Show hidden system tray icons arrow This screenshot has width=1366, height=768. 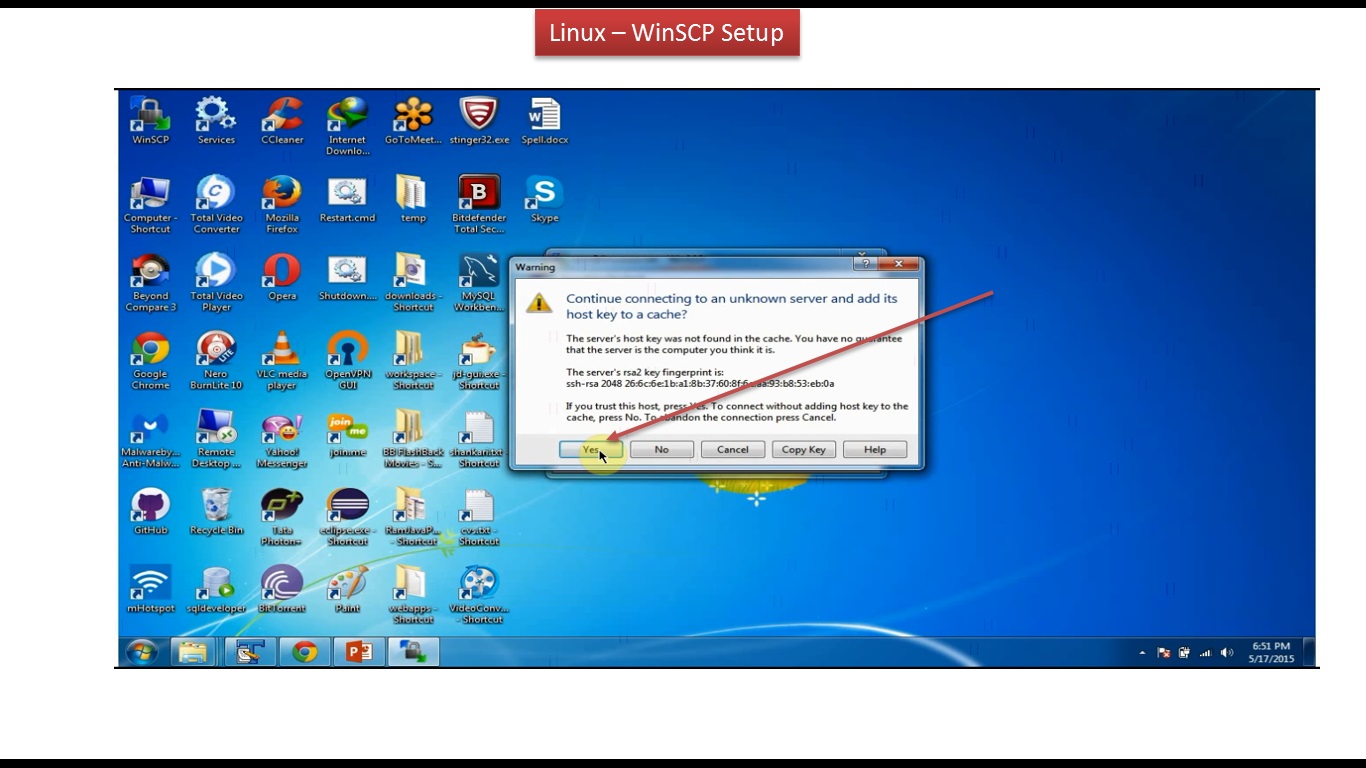pos(1142,653)
